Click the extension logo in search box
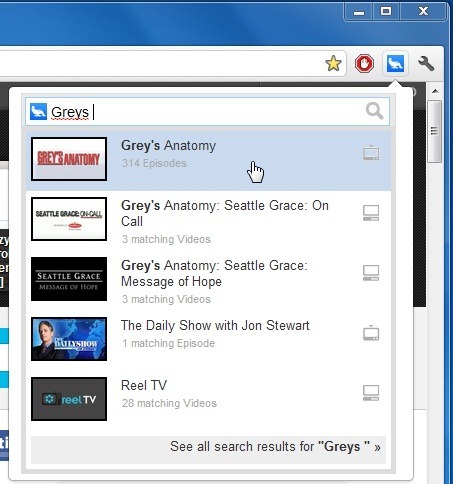The height and width of the screenshot is (484, 453). [x=38, y=111]
